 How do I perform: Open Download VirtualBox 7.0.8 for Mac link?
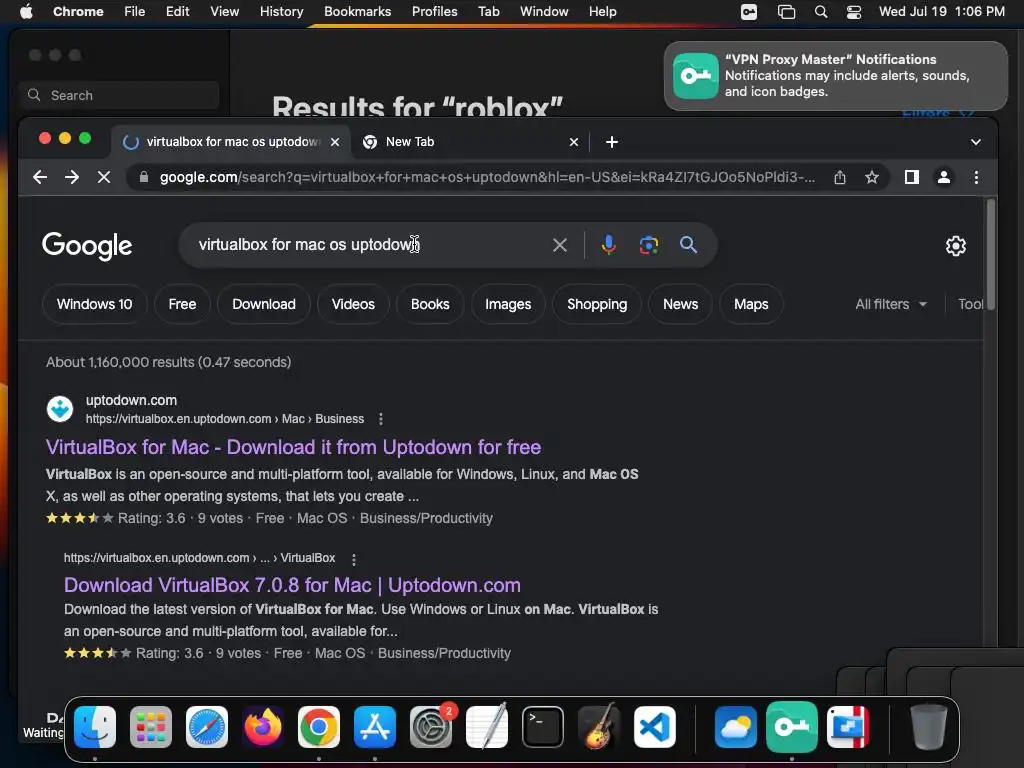(x=292, y=585)
